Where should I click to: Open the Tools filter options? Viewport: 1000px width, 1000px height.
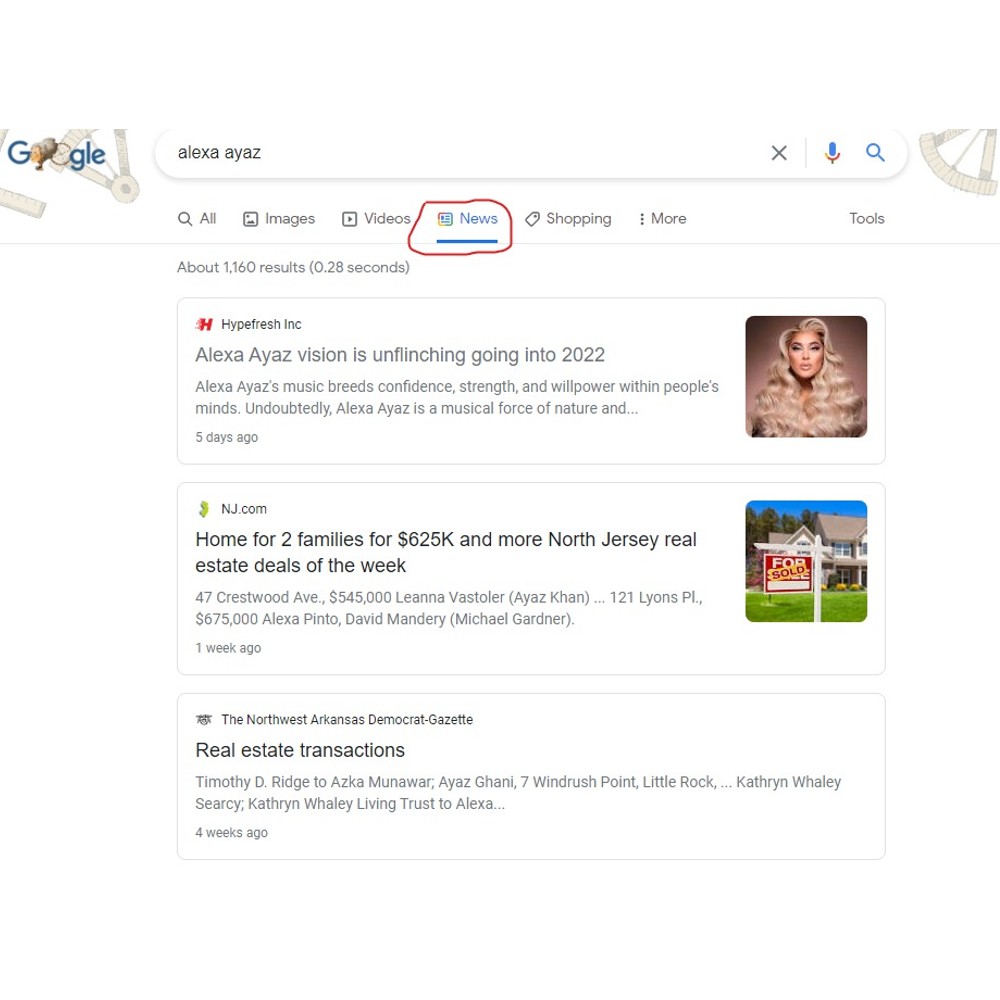[x=867, y=219]
